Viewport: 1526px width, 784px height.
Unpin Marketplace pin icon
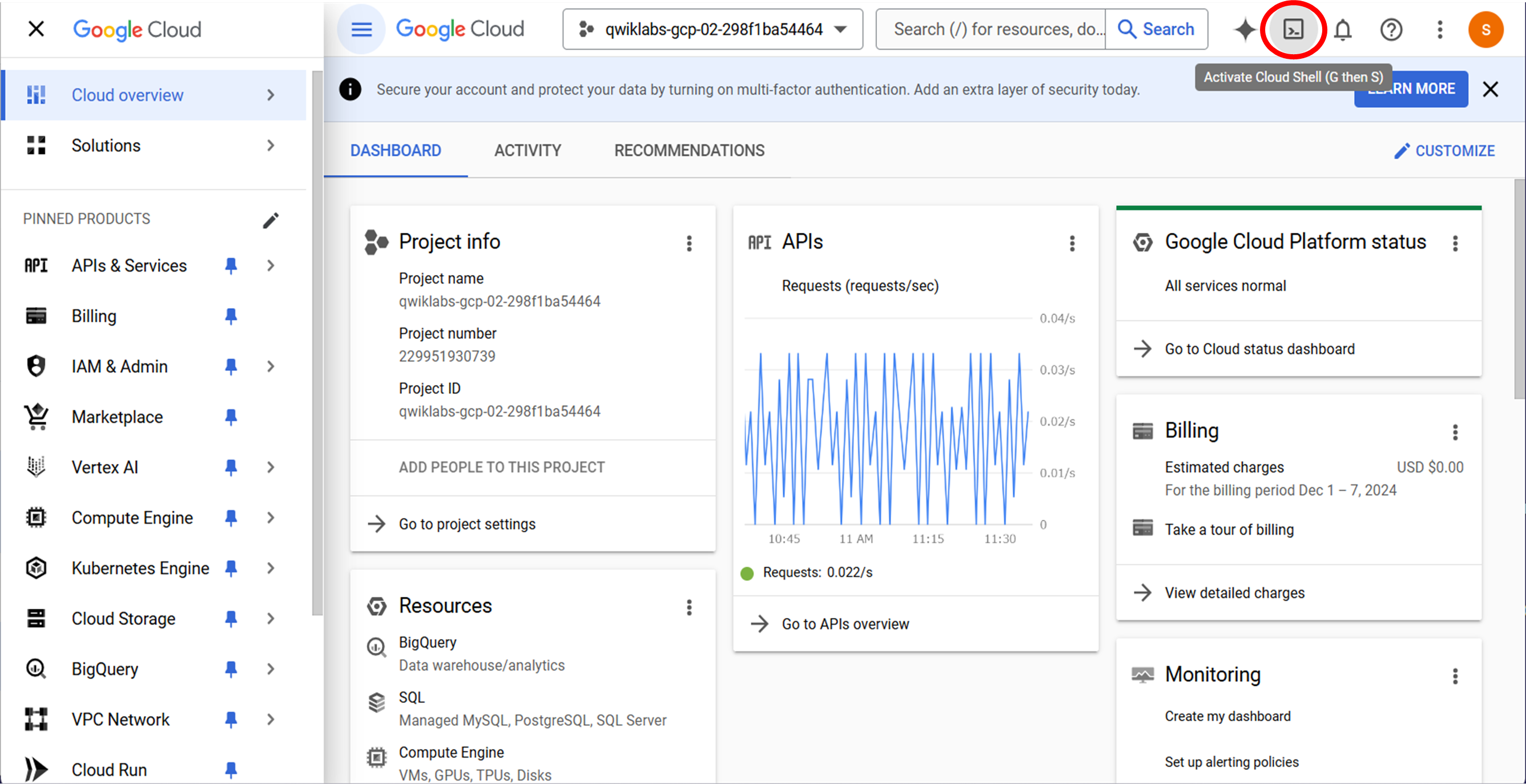(231, 417)
